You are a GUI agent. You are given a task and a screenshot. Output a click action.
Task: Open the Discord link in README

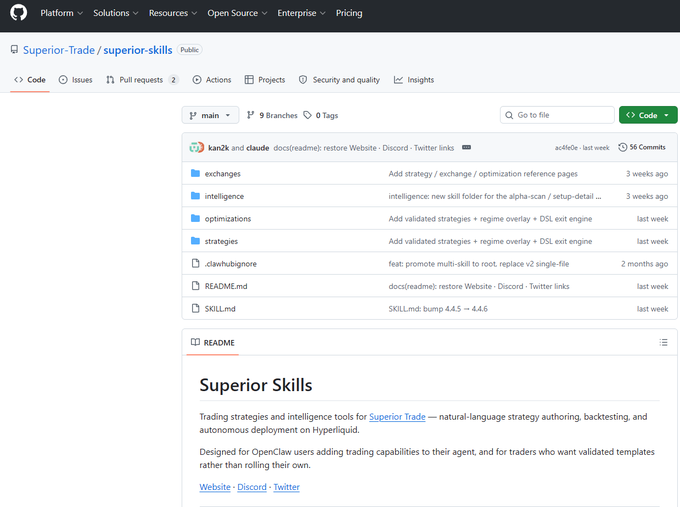coord(252,487)
